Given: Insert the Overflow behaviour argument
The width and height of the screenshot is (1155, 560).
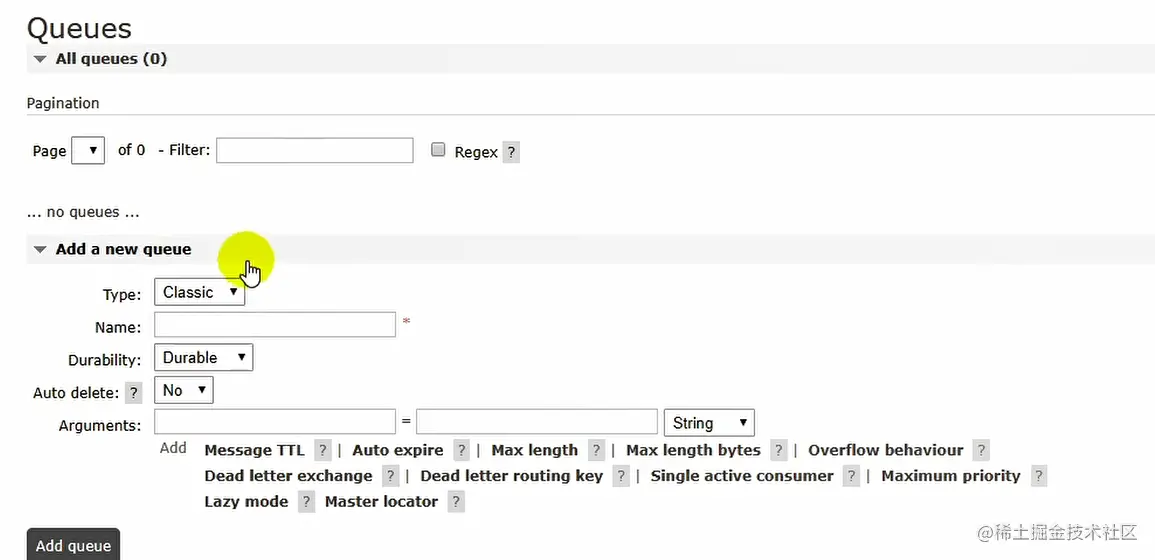Looking at the screenshot, I should 885,450.
